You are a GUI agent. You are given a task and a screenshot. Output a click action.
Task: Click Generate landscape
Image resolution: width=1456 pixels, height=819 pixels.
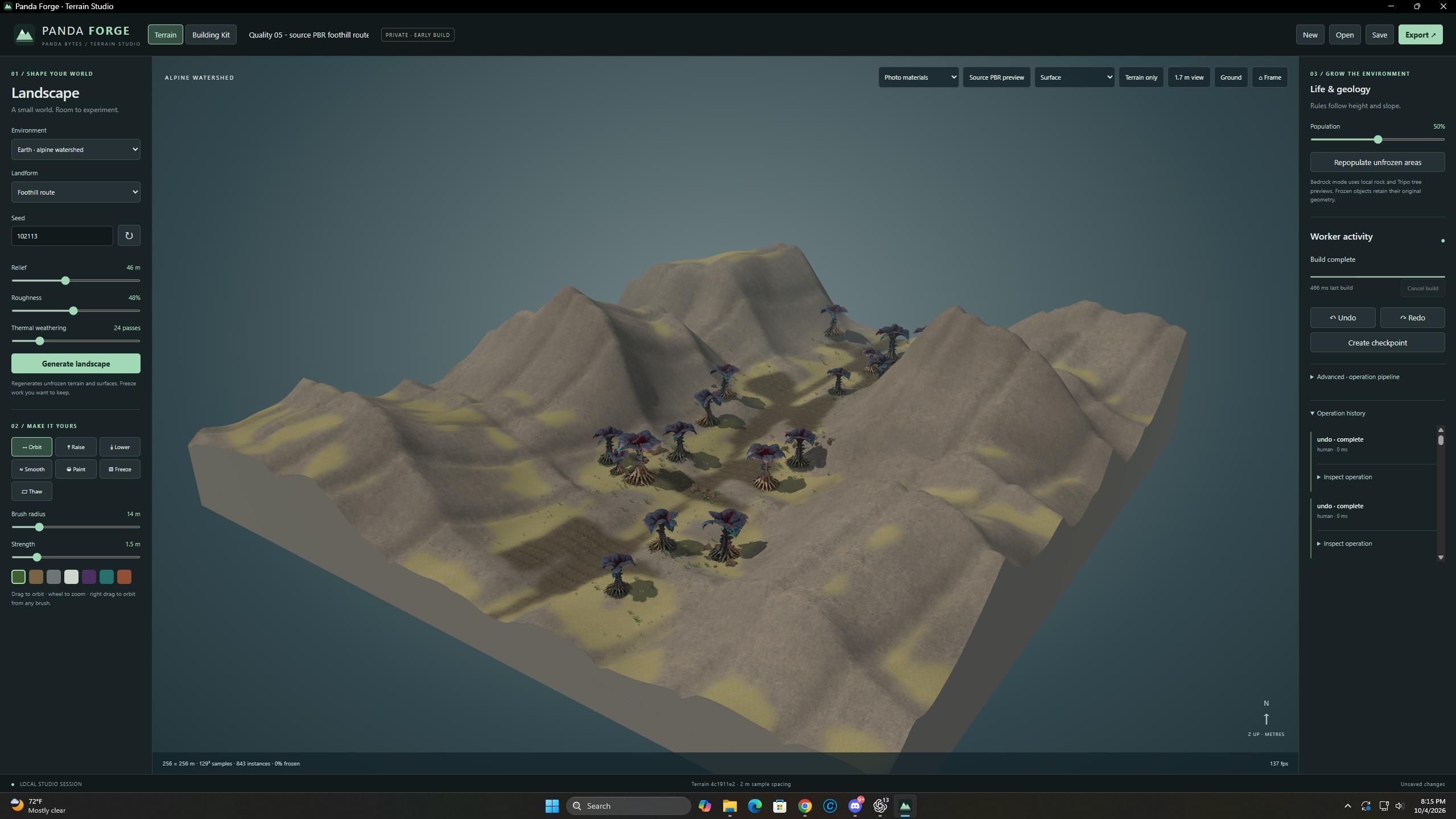[x=76, y=364]
